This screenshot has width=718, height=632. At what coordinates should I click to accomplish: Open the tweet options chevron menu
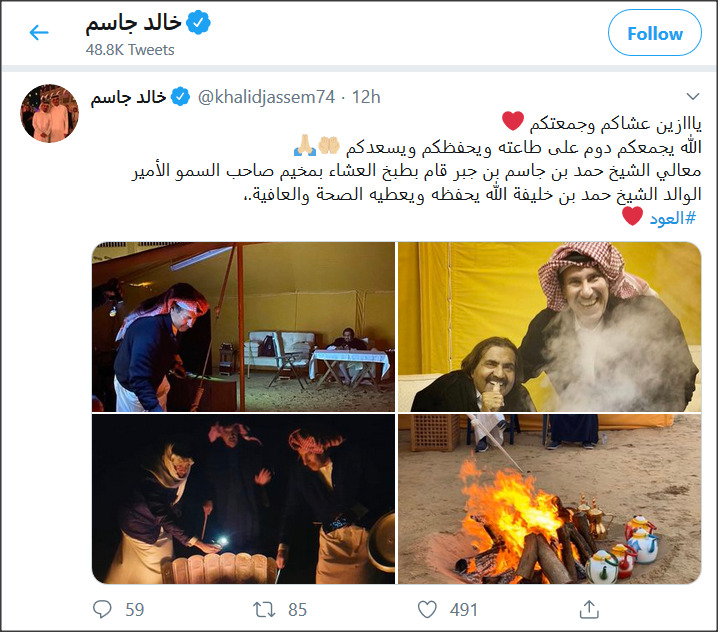692,96
